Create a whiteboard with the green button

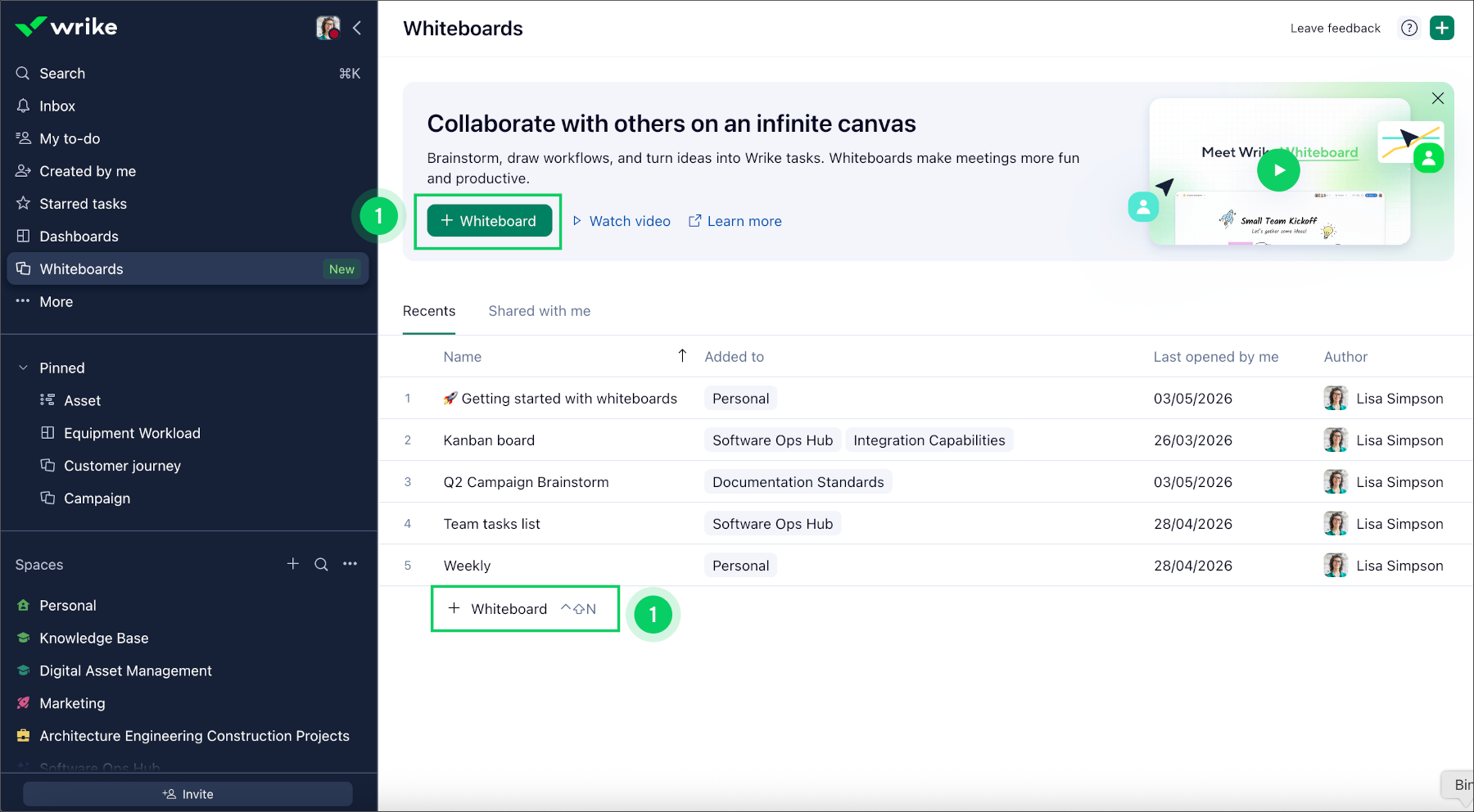coord(490,221)
